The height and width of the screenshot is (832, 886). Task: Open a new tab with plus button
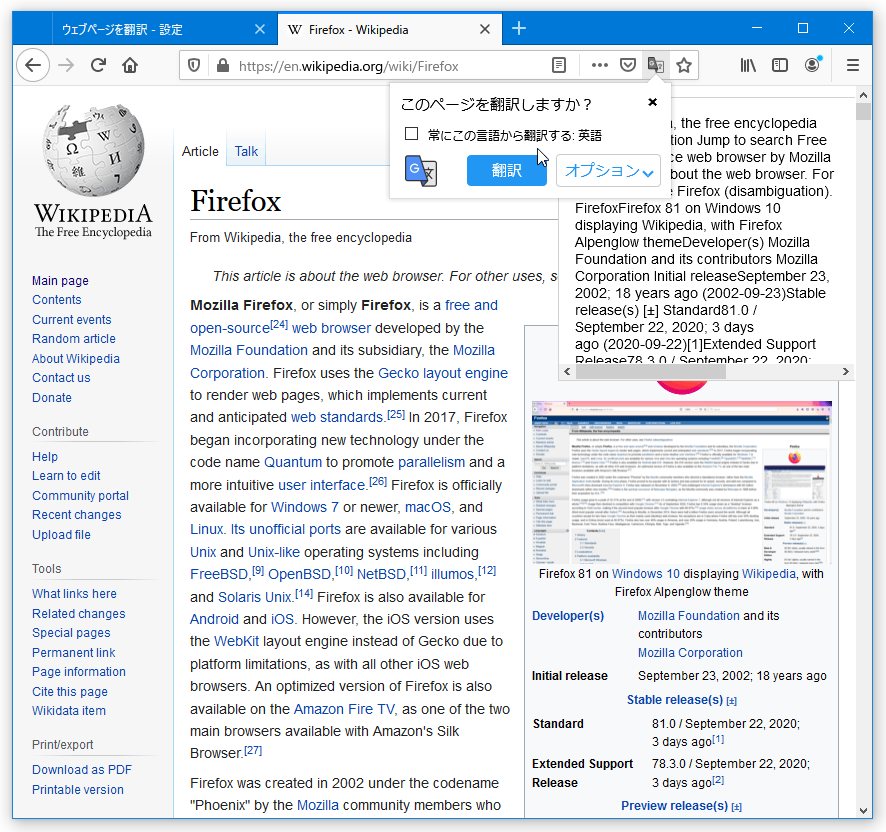[x=519, y=28]
